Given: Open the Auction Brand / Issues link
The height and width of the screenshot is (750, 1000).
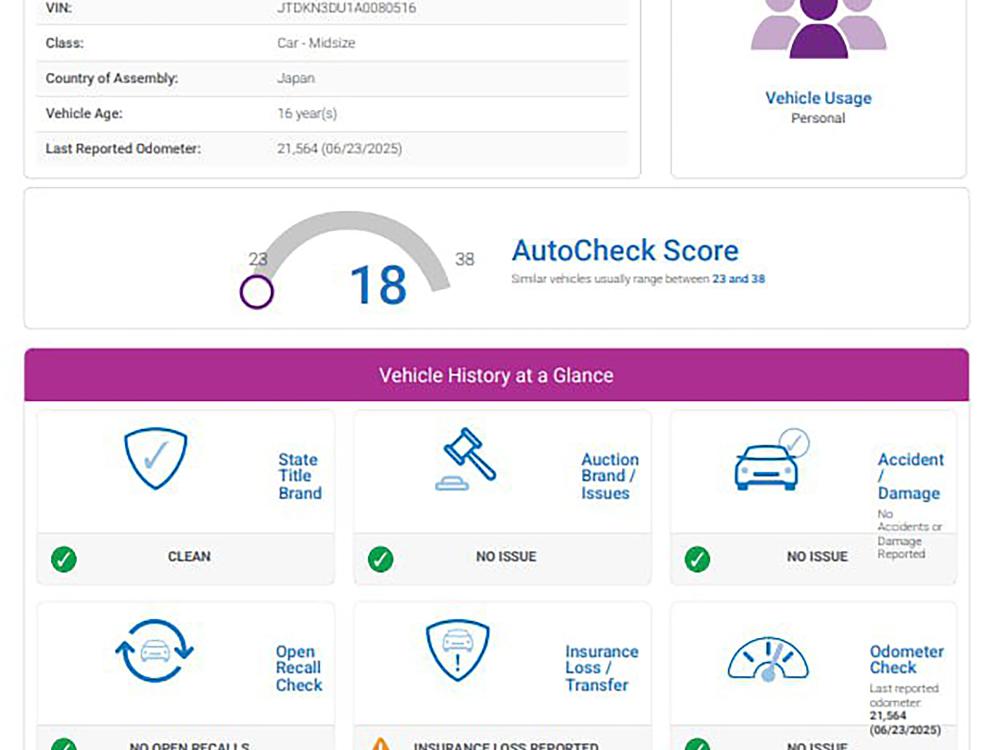Looking at the screenshot, I should (609, 476).
